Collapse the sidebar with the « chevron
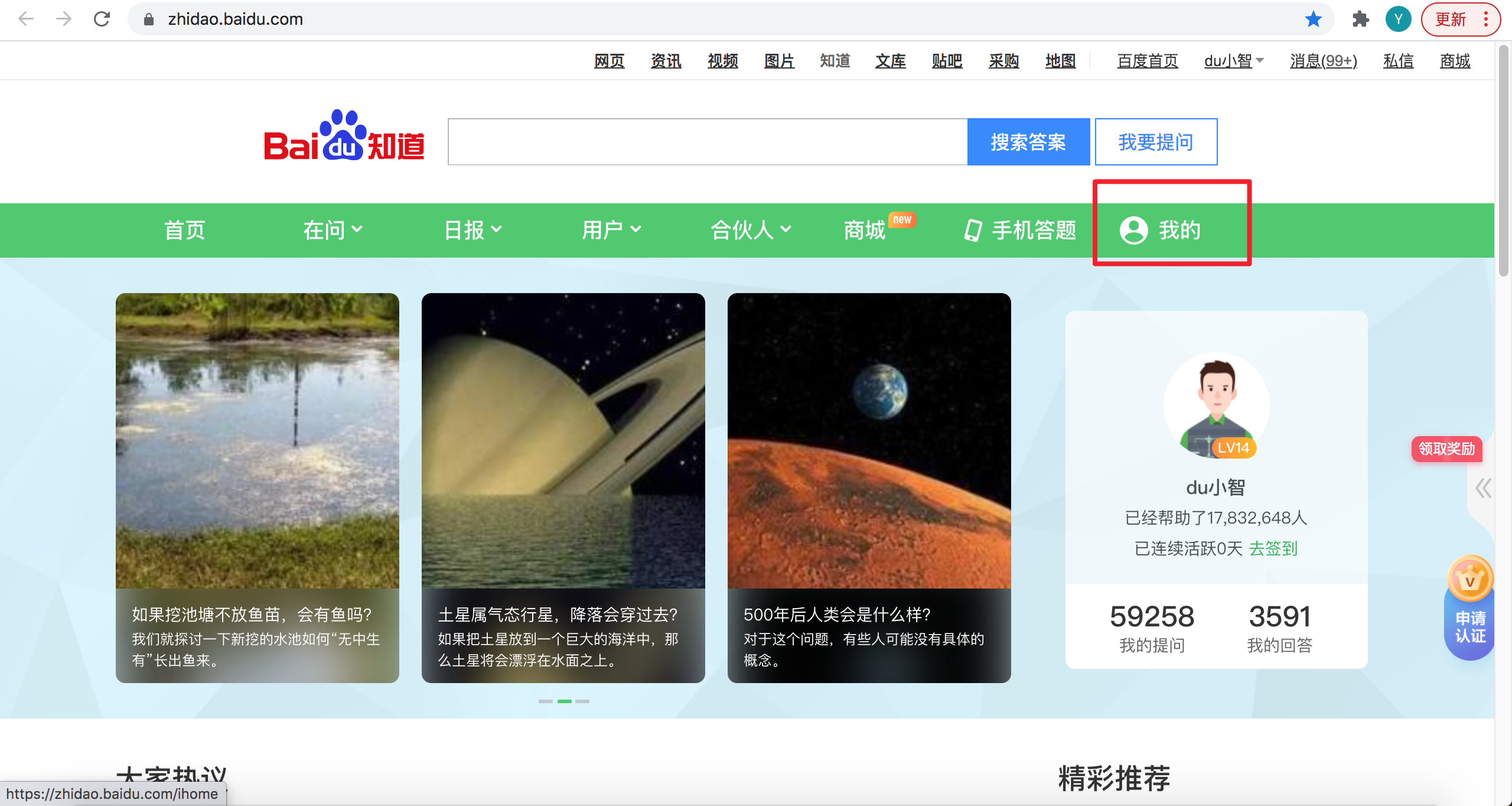Image resolution: width=1512 pixels, height=806 pixels. pos(1483,489)
